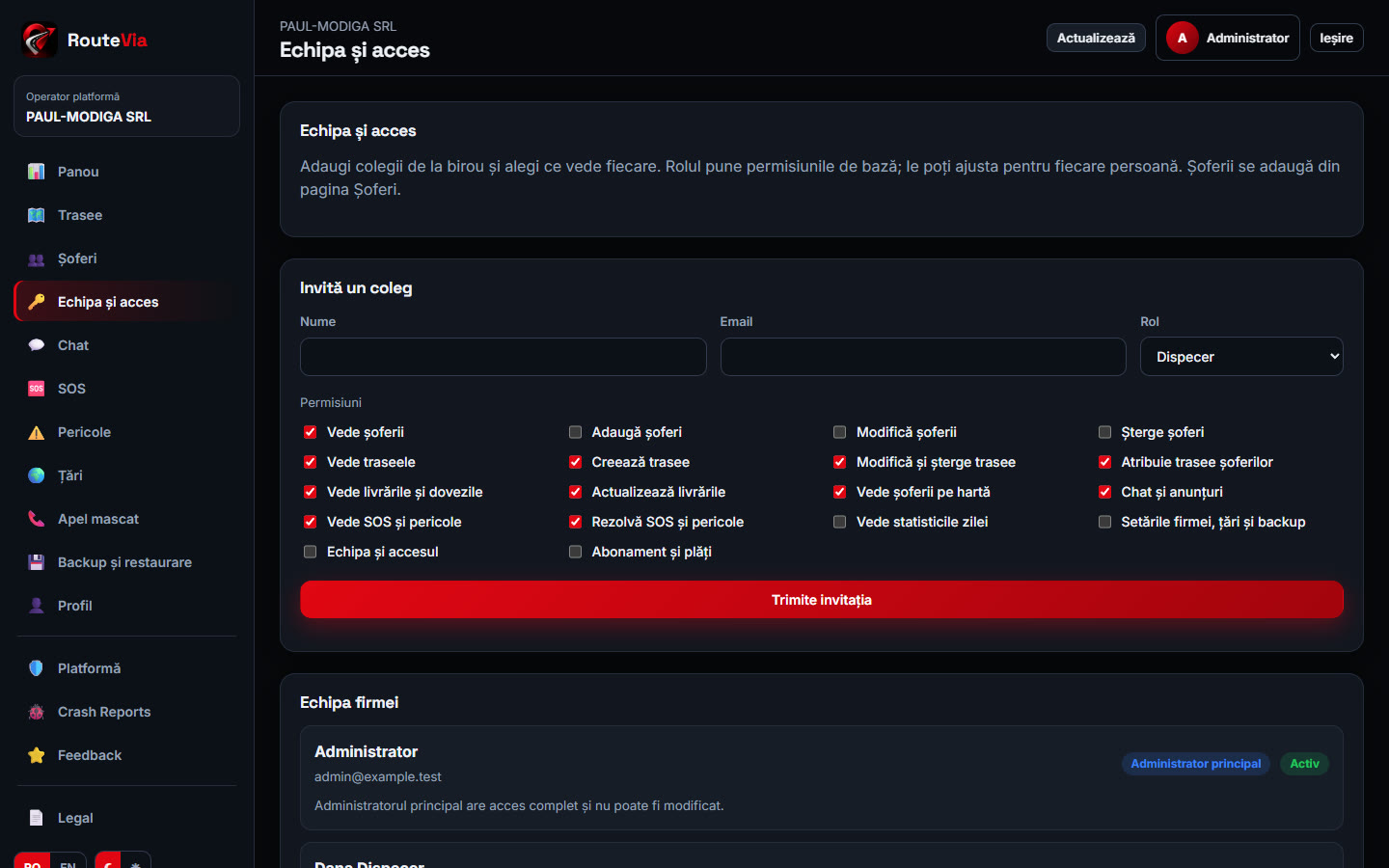This screenshot has height=868, width=1389.
Task: Open Trasee via its map icon
Action: 37,215
